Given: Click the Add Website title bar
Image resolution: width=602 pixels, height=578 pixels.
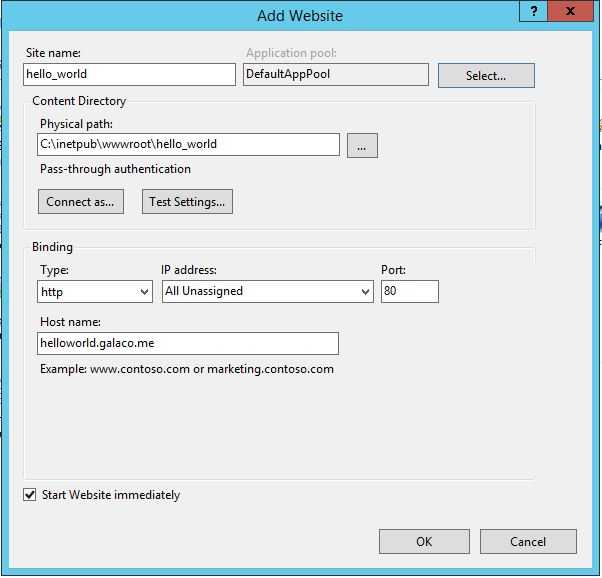Looking at the screenshot, I should click(x=299, y=16).
